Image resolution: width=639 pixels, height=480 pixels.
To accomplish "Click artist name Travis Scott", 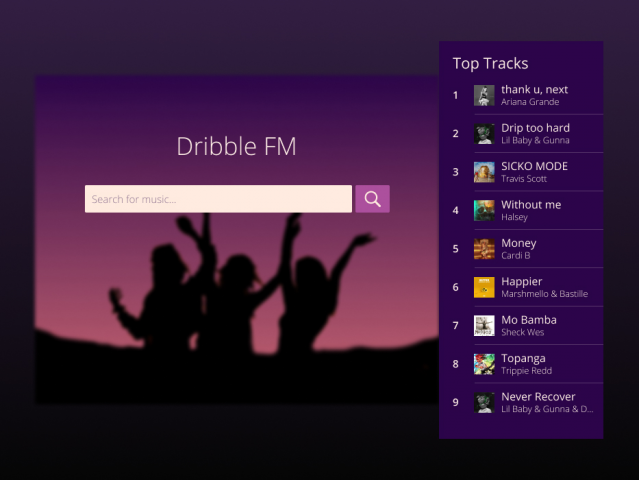I will (x=524, y=178).
